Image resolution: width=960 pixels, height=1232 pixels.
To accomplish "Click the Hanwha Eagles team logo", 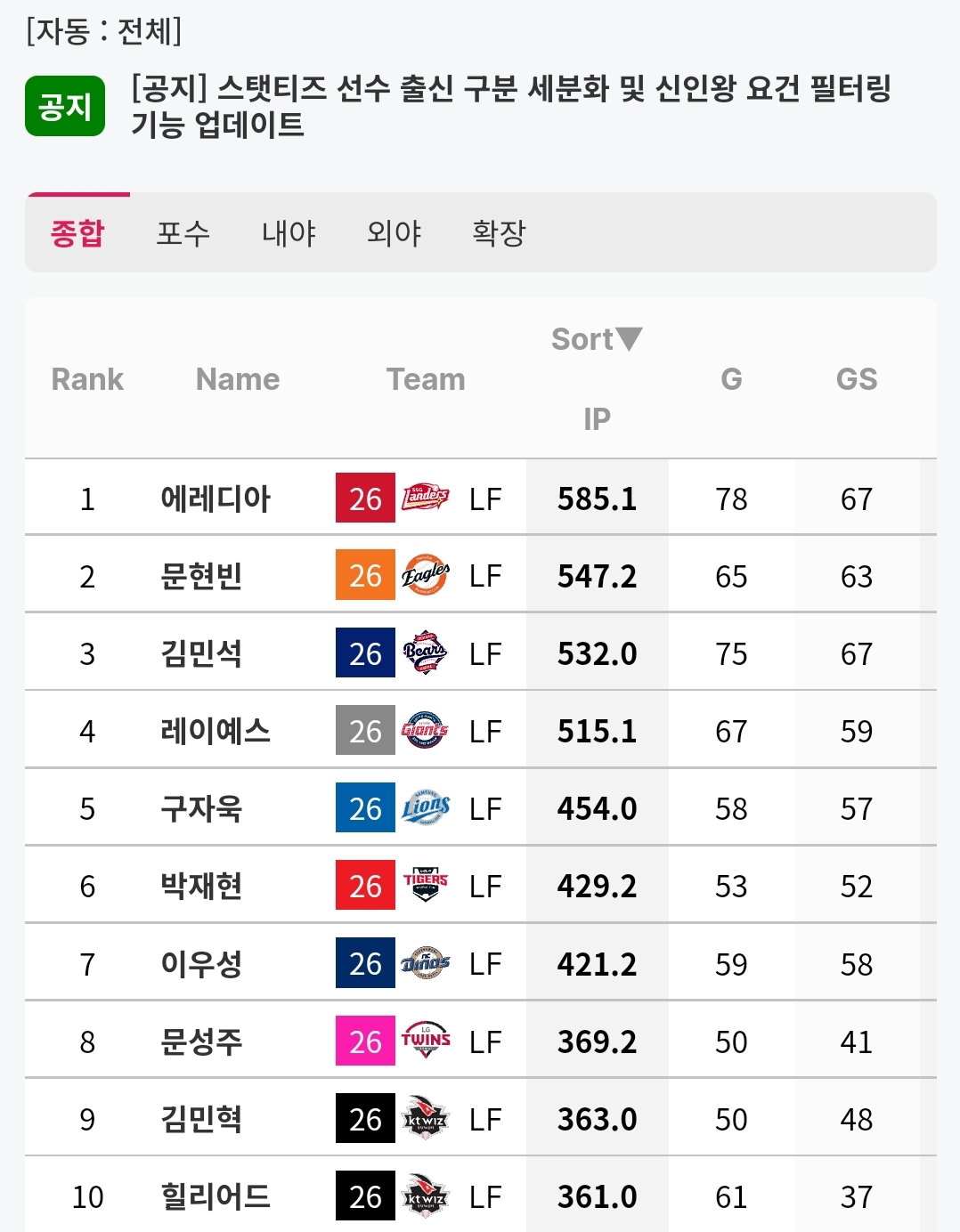I will [x=426, y=575].
